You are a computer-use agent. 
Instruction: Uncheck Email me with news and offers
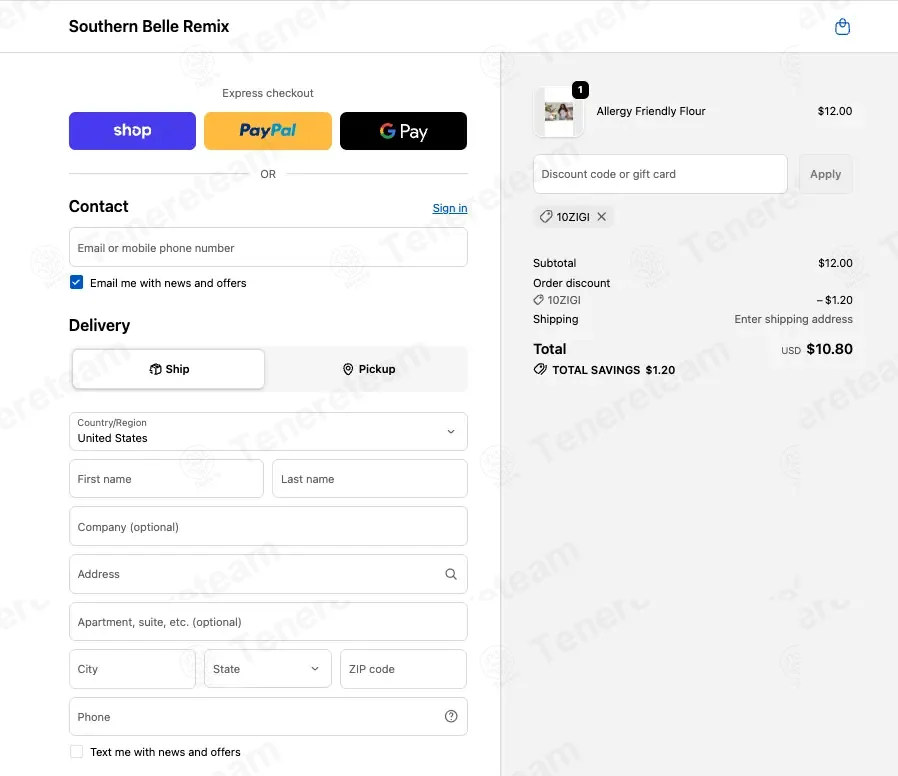[x=76, y=282]
